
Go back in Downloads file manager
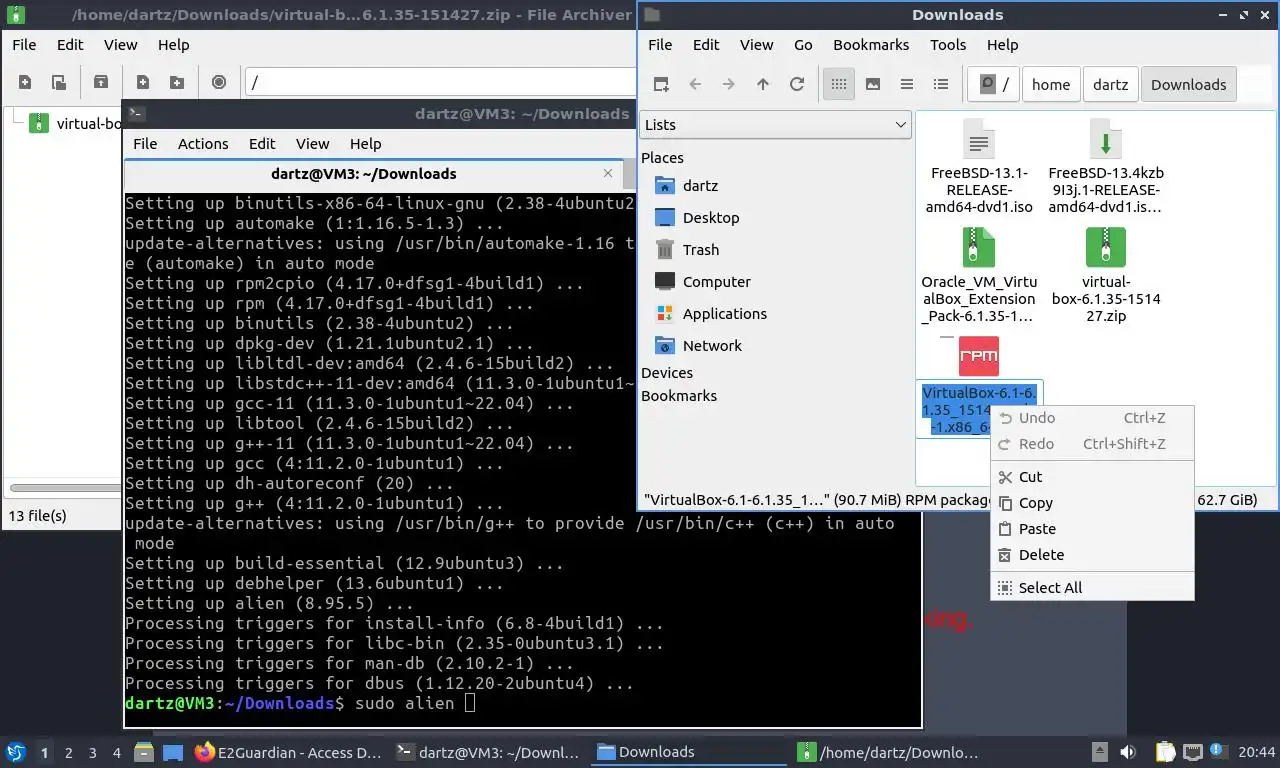pos(695,85)
